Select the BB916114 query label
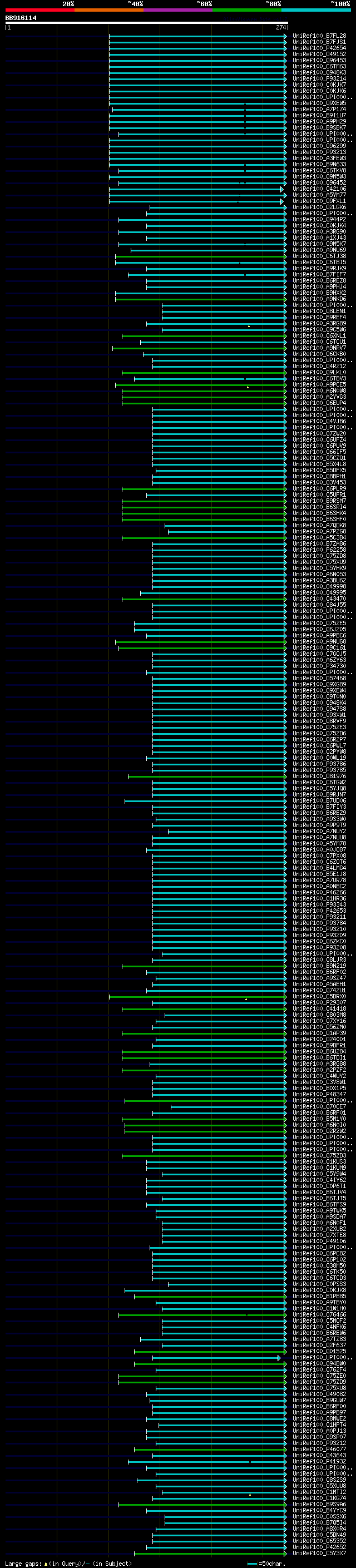The image size is (356, 1568). coord(21,18)
